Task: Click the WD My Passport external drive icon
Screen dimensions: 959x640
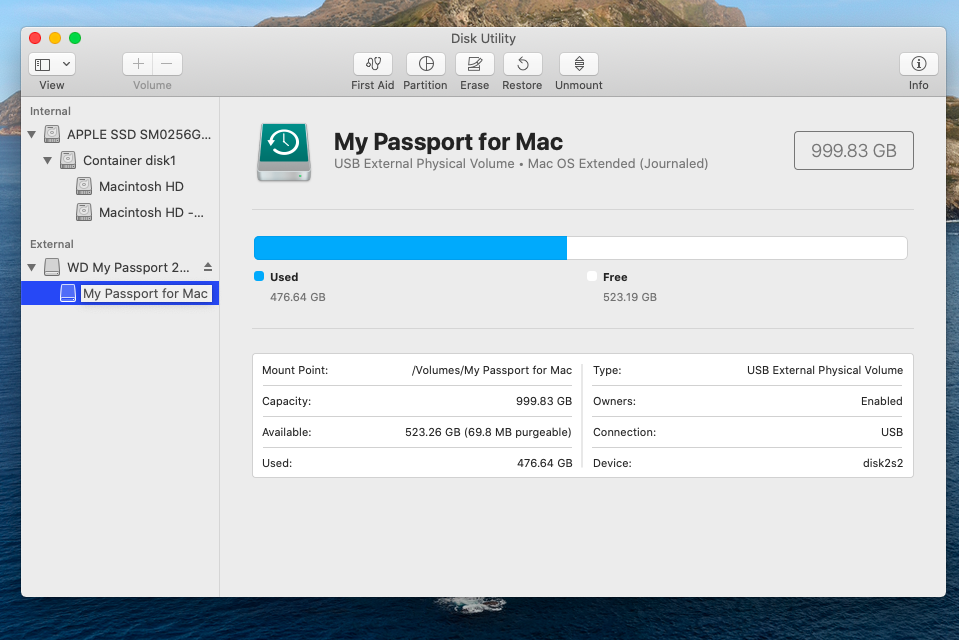Action: coord(52,267)
